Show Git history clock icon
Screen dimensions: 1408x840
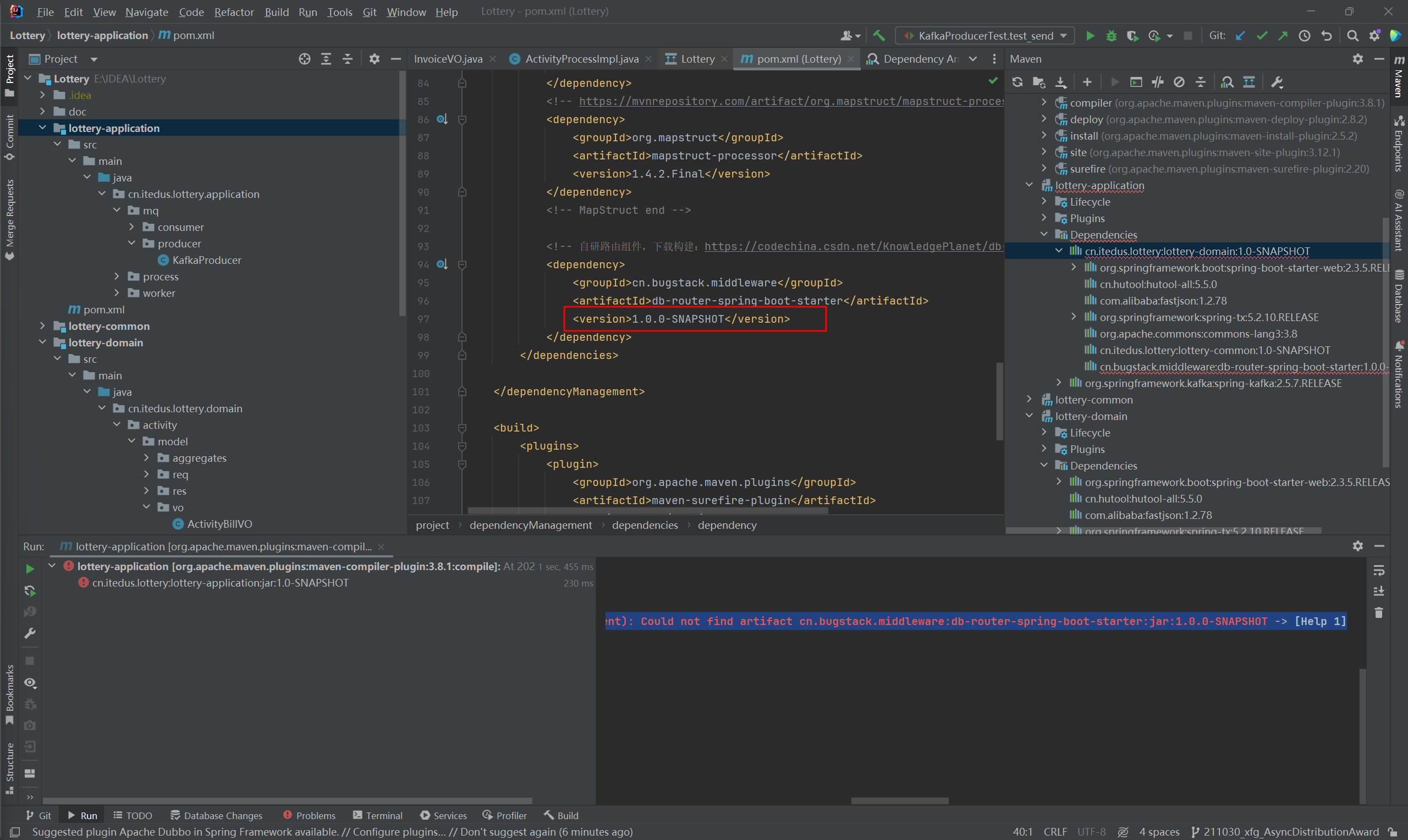click(x=1305, y=36)
